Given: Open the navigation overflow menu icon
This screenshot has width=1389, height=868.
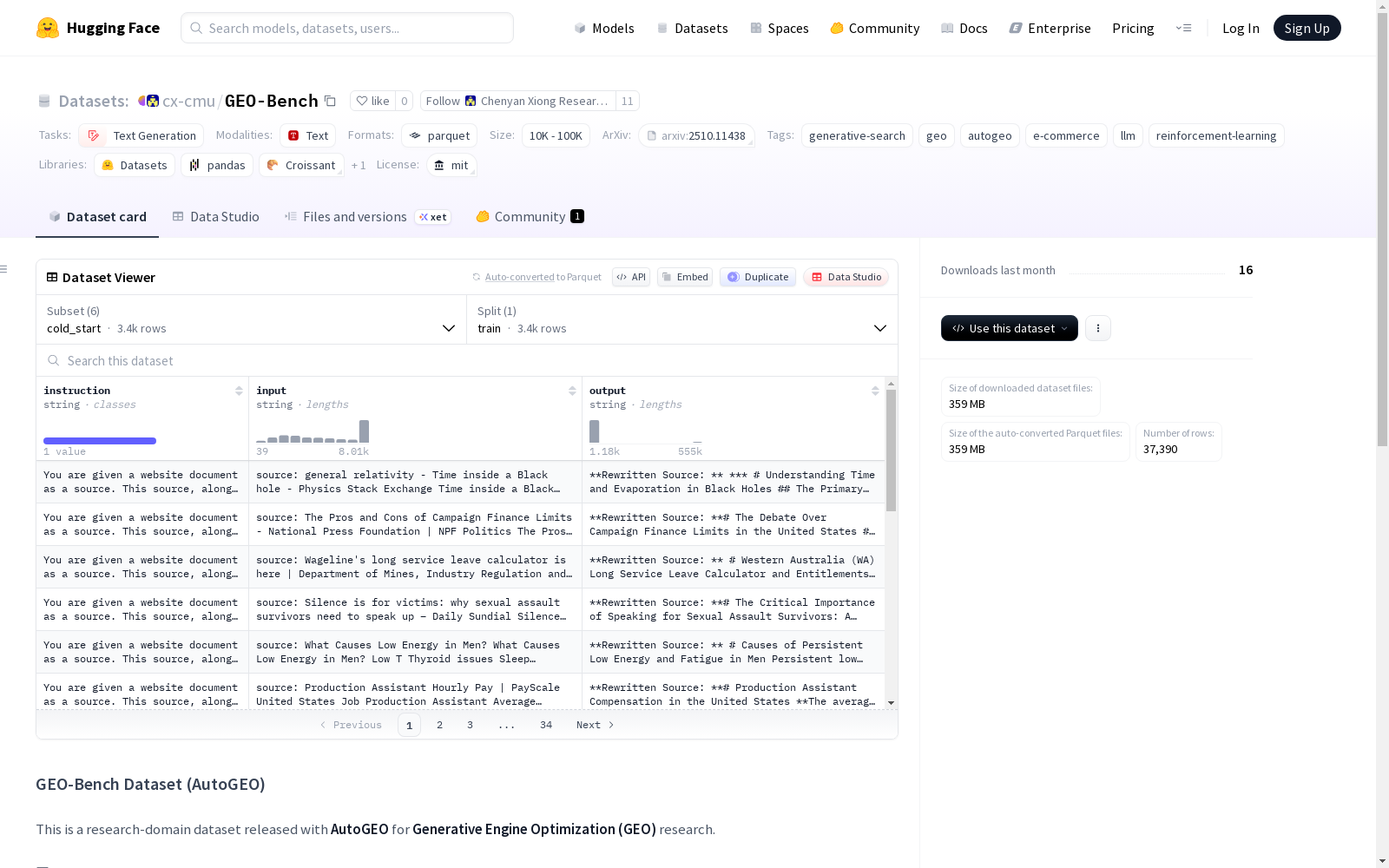Looking at the screenshot, I should click(1183, 28).
